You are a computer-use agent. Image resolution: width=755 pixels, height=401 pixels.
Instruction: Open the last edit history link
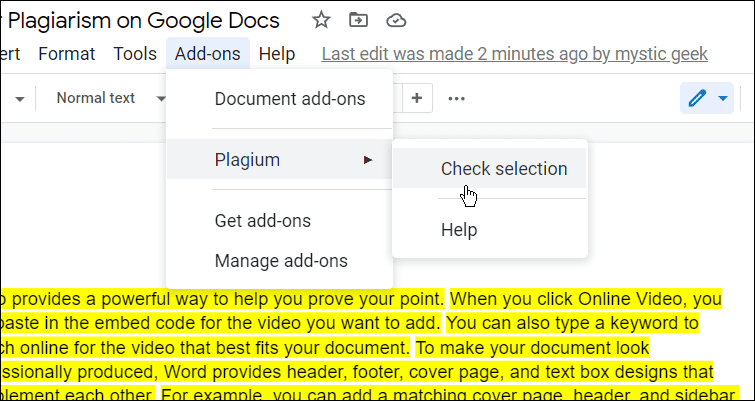[515, 54]
